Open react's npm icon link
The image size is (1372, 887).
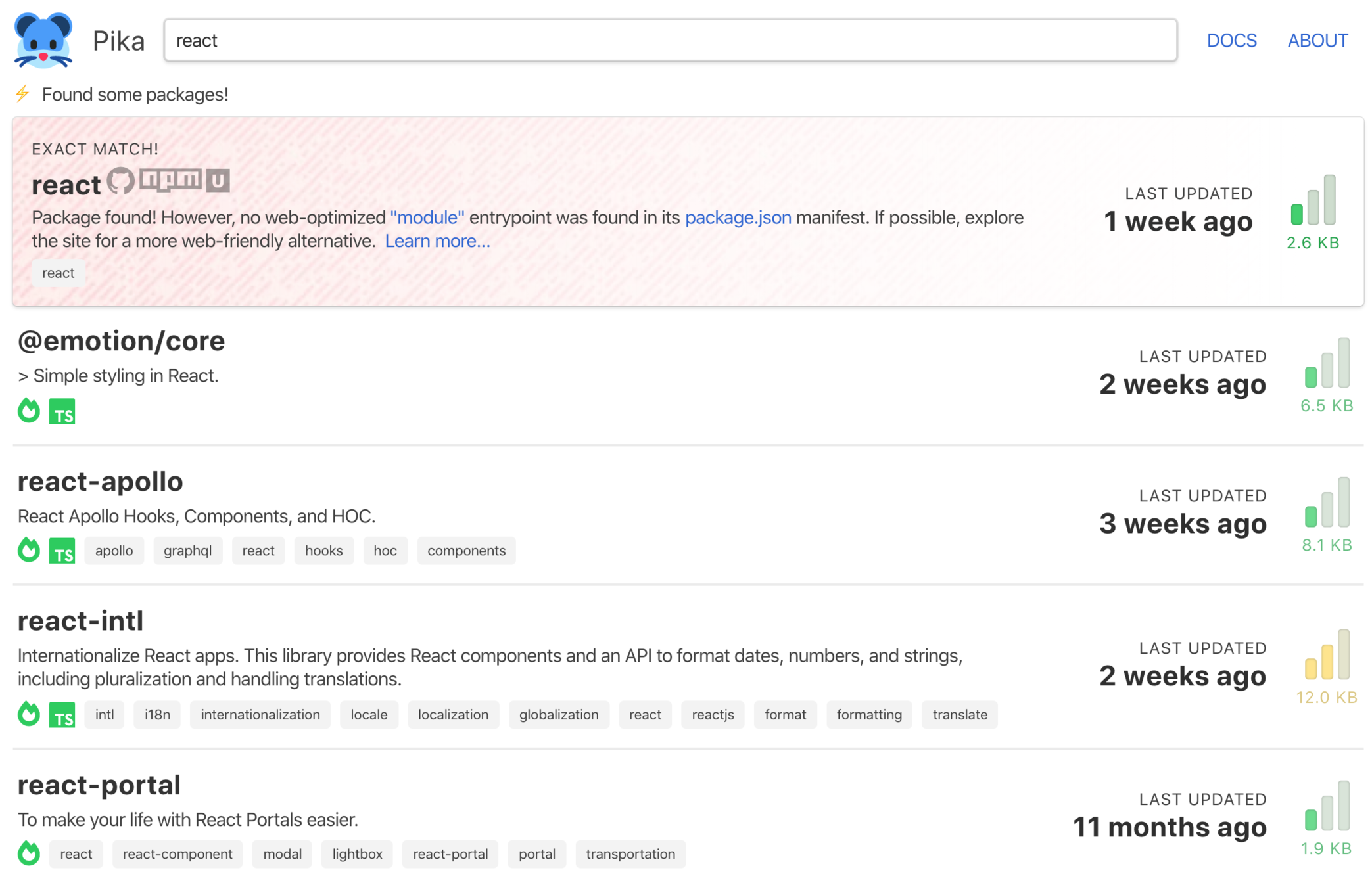coord(170,179)
